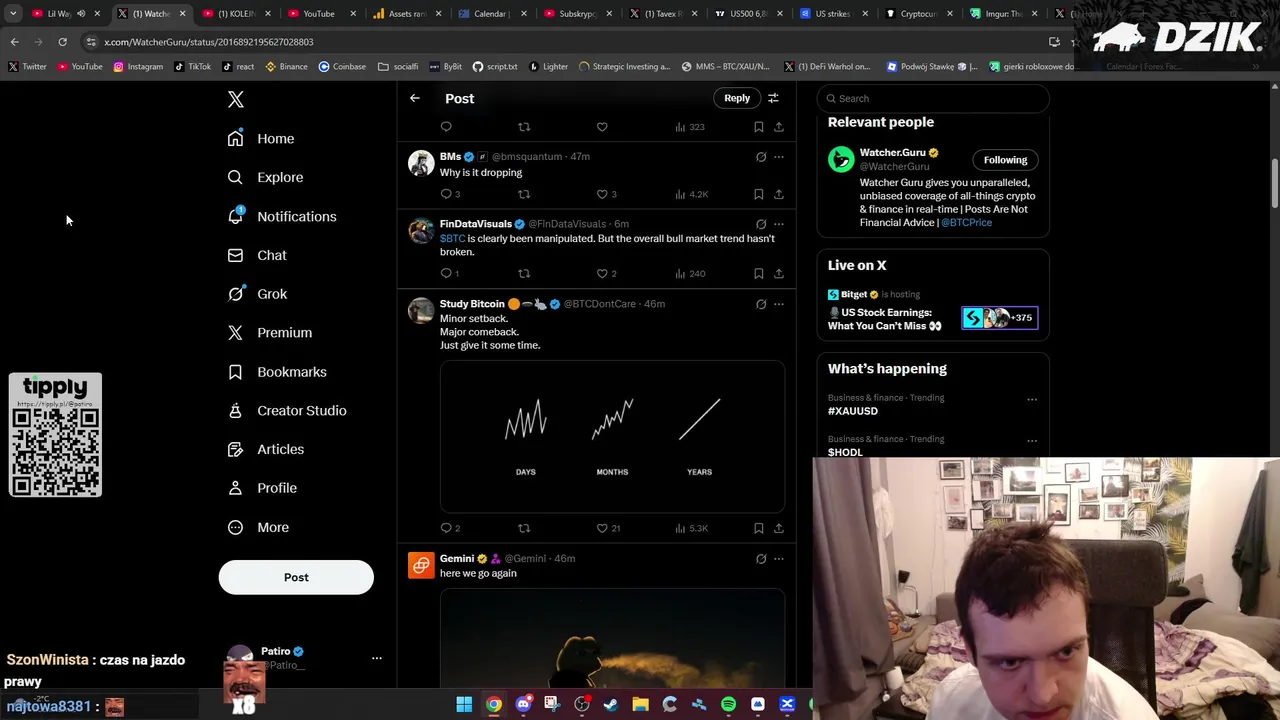Reply to BMs comment
Viewport: 1280px width, 720px height.
(x=446, y=194)
